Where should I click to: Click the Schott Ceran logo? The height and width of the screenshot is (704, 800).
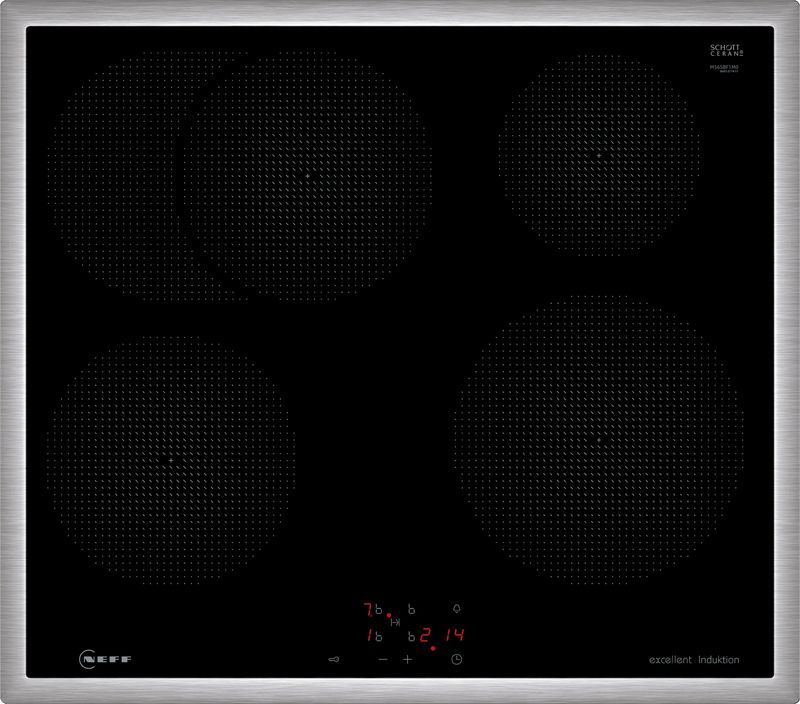(727, 51)
